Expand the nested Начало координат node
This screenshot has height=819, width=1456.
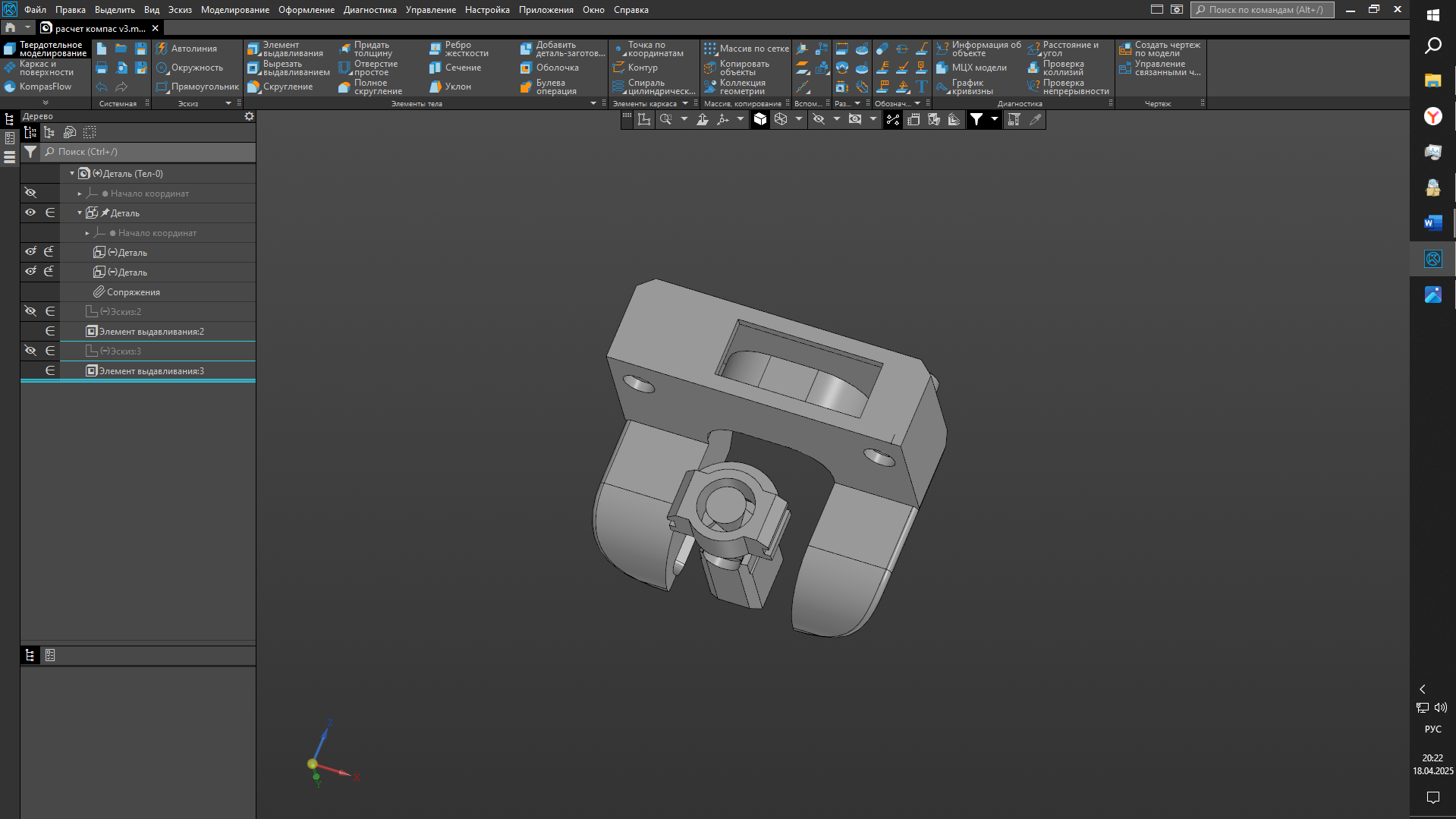click(87, 233)
